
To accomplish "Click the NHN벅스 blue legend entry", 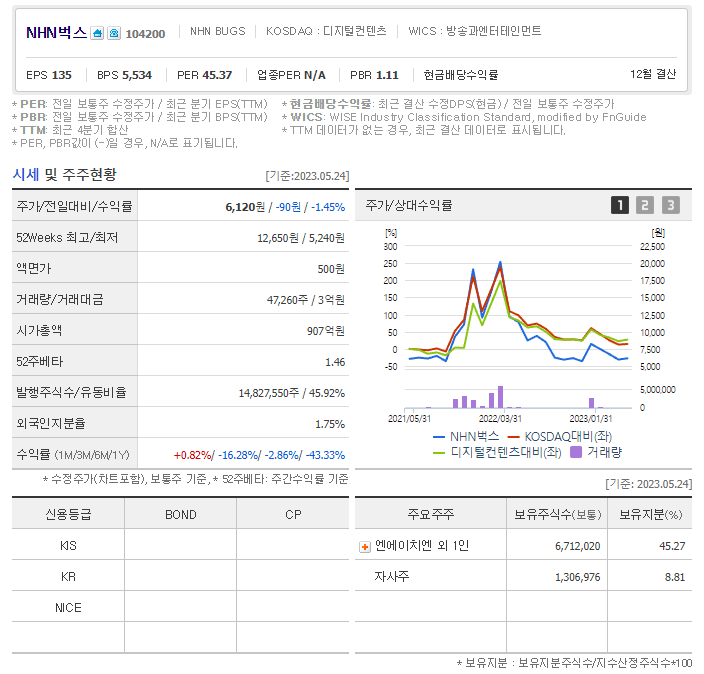I will (x=466, y=436).
